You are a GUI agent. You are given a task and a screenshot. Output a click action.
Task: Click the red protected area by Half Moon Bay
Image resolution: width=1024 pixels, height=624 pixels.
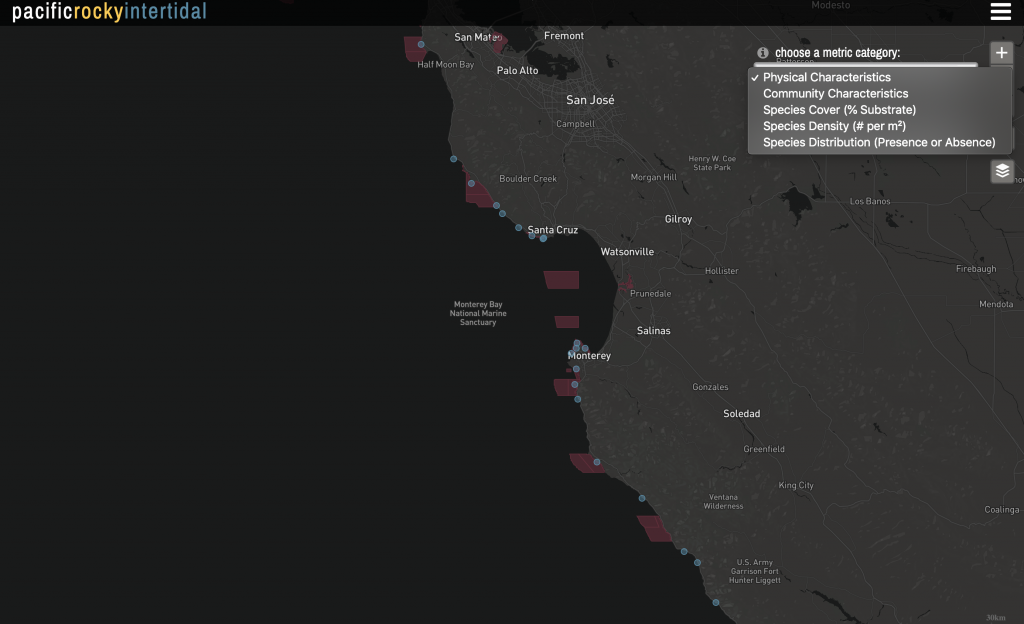414,50
